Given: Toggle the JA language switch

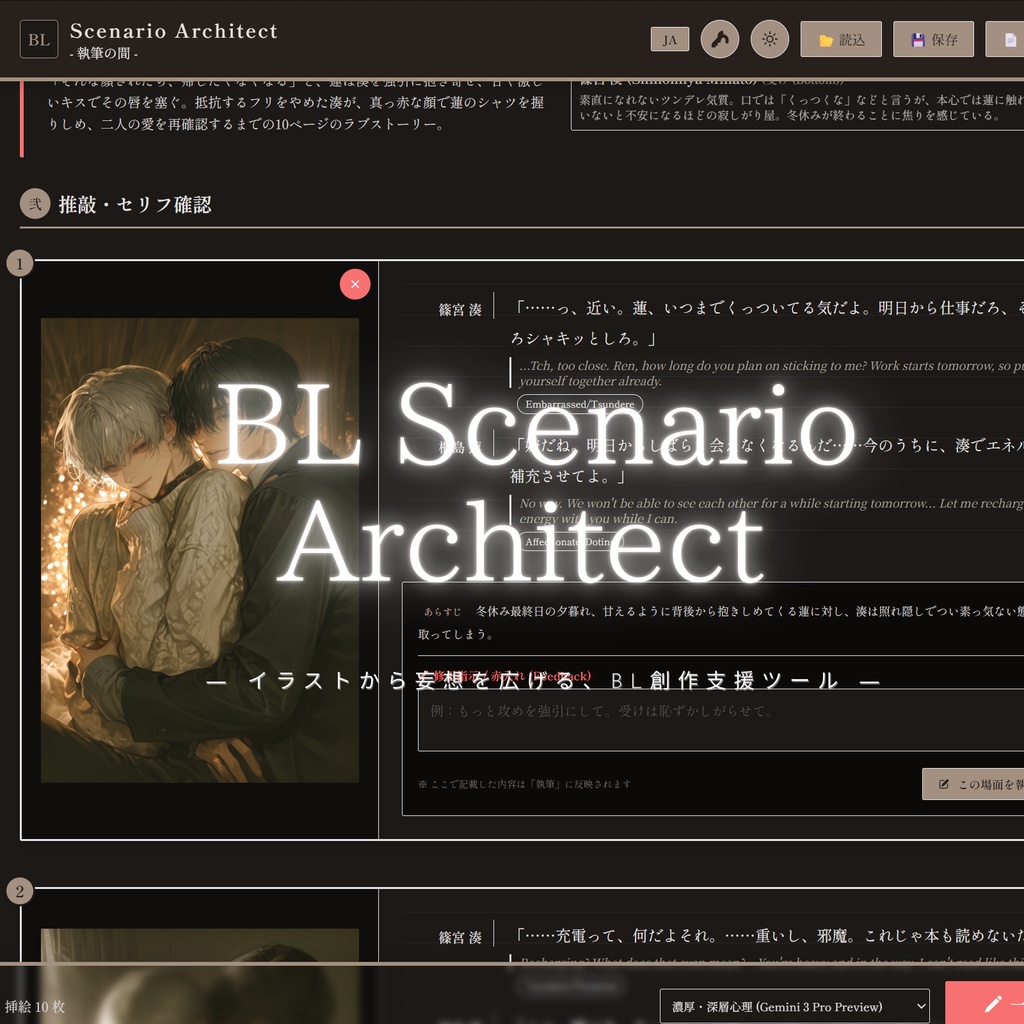Looking at the screenshot, I should click(668, 39).
